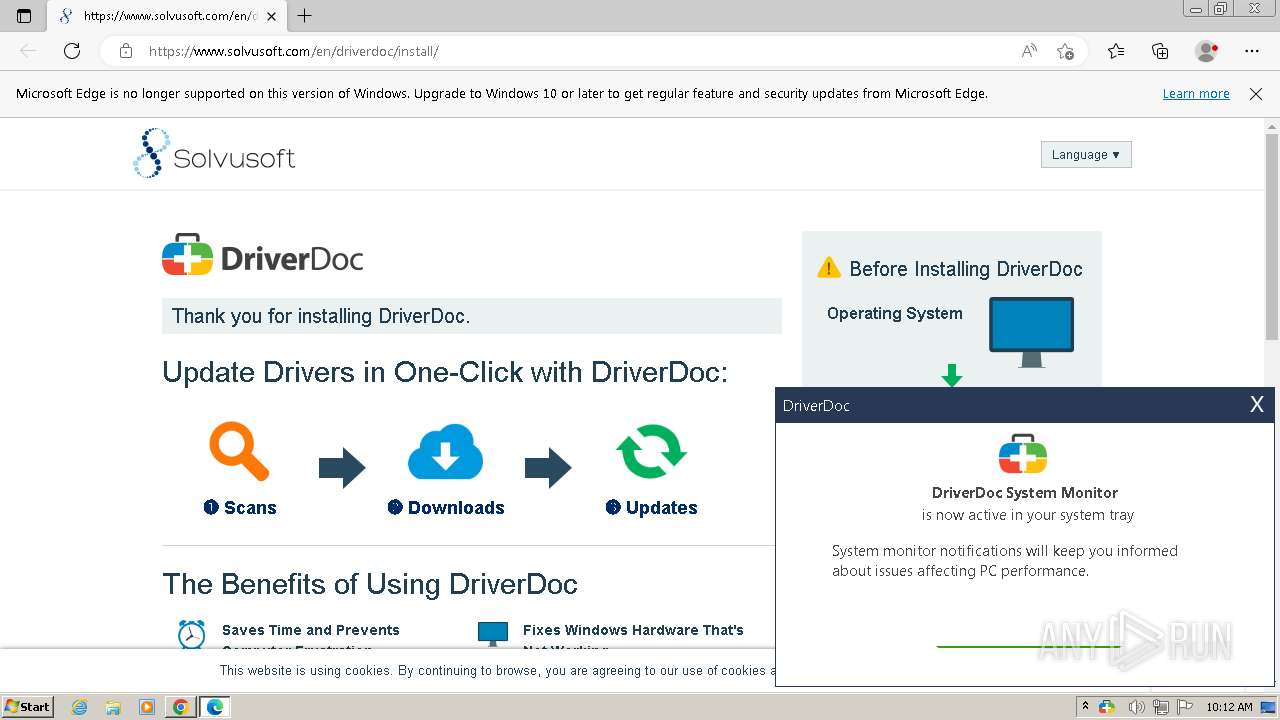Click the 'DriverDoc System Monitor' title

tap(1025, 492)
